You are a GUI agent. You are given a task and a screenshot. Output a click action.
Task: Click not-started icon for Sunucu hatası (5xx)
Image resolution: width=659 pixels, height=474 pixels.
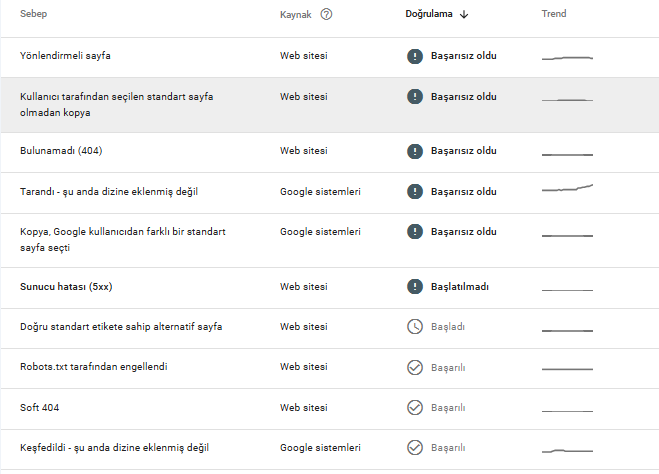[415, 287]
